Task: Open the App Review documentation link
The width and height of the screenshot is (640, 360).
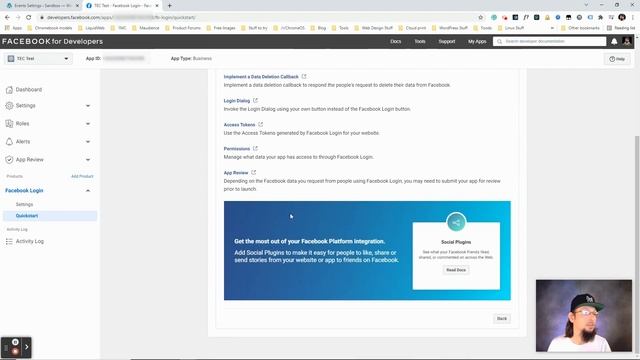Action: point(236,173)
